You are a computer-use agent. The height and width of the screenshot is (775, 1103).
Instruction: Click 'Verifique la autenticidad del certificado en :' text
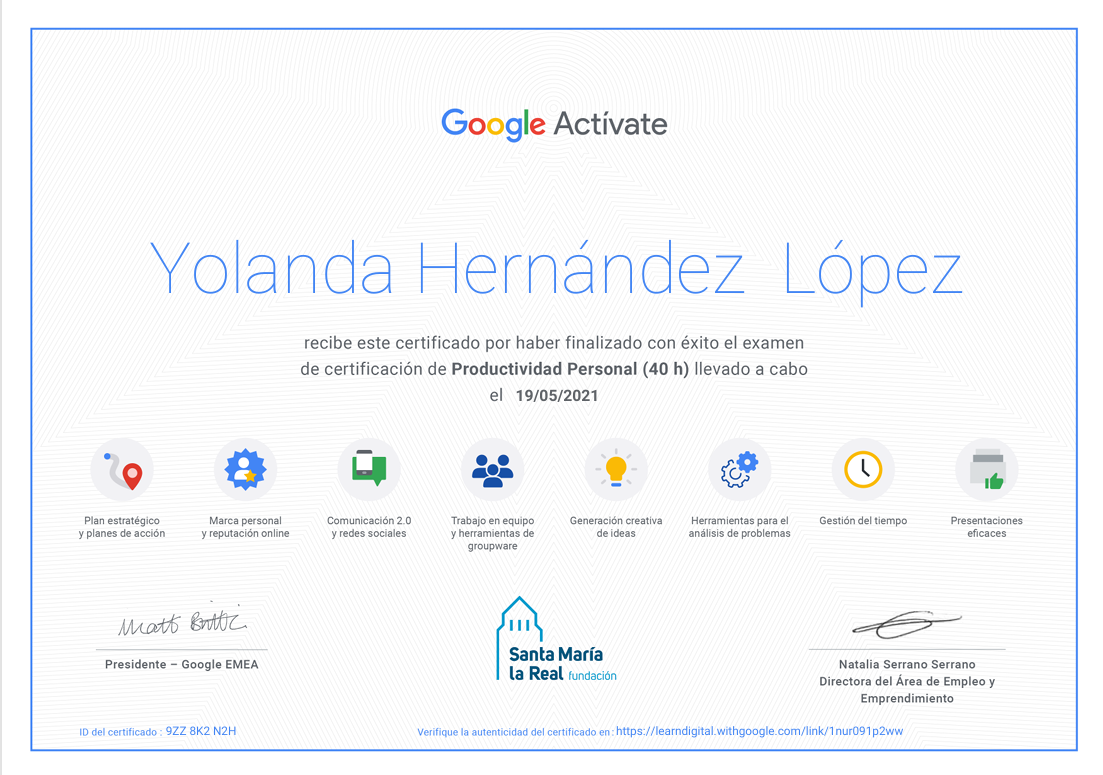[x=515, y=732]
